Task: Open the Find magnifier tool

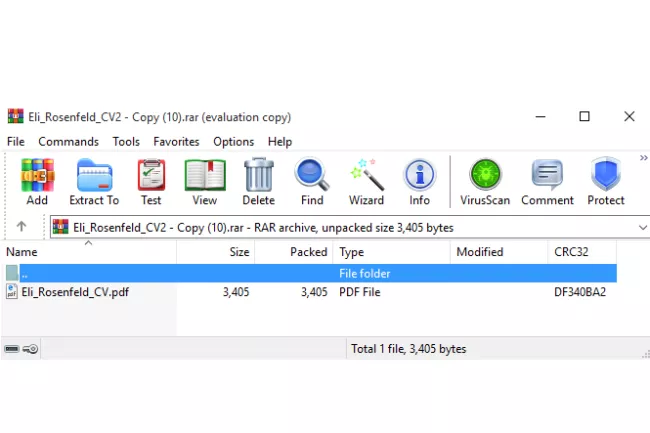Action: (x=312, y=175)
